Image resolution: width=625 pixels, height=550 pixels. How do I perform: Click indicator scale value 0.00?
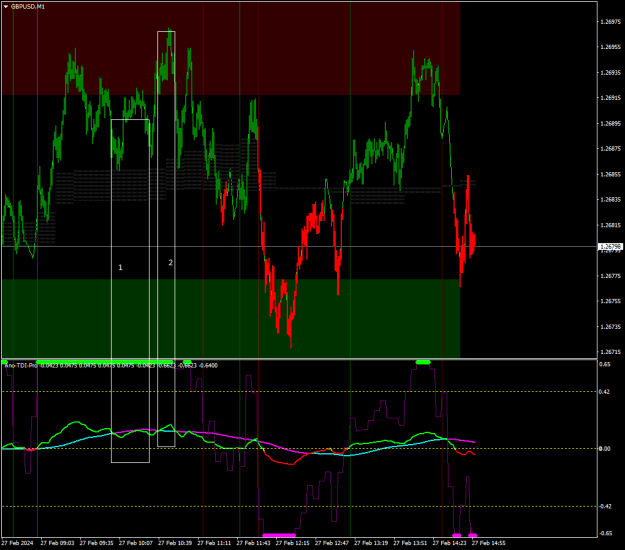click(x=605, y=449)
